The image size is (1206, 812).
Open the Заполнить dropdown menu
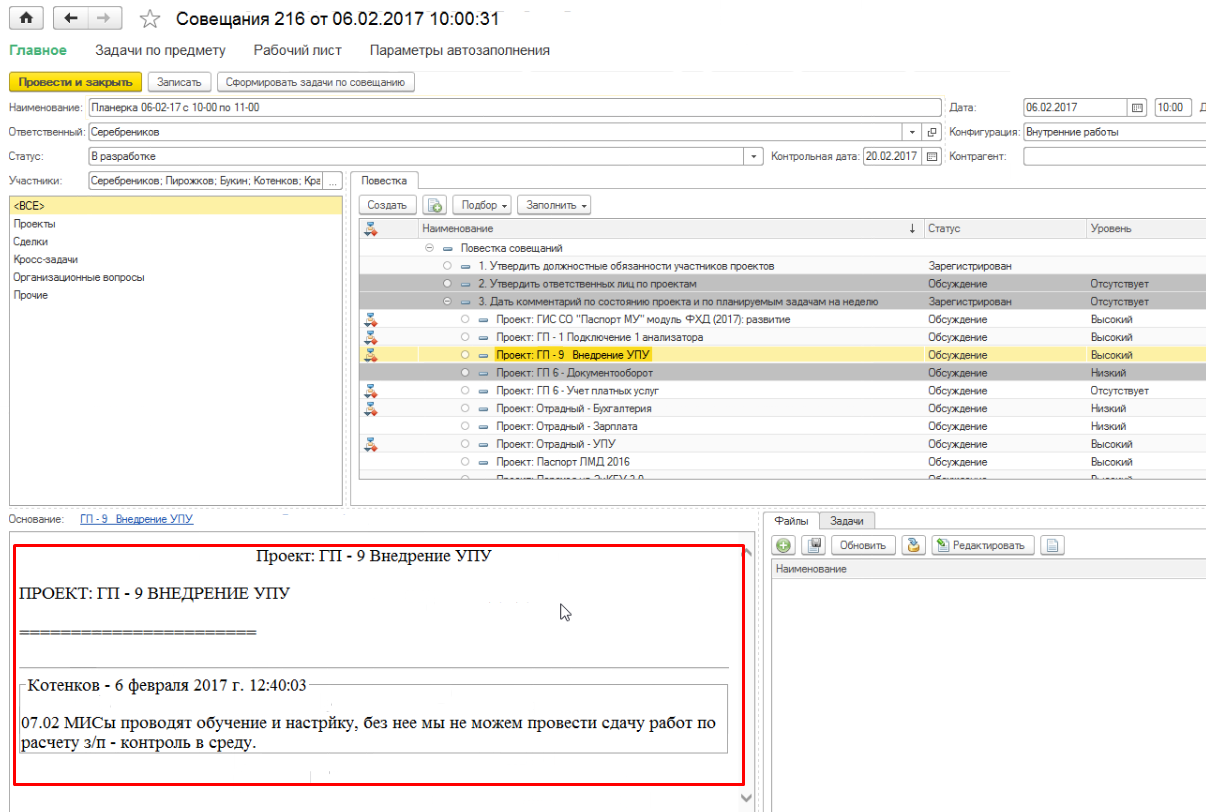[x=553, y=205]
